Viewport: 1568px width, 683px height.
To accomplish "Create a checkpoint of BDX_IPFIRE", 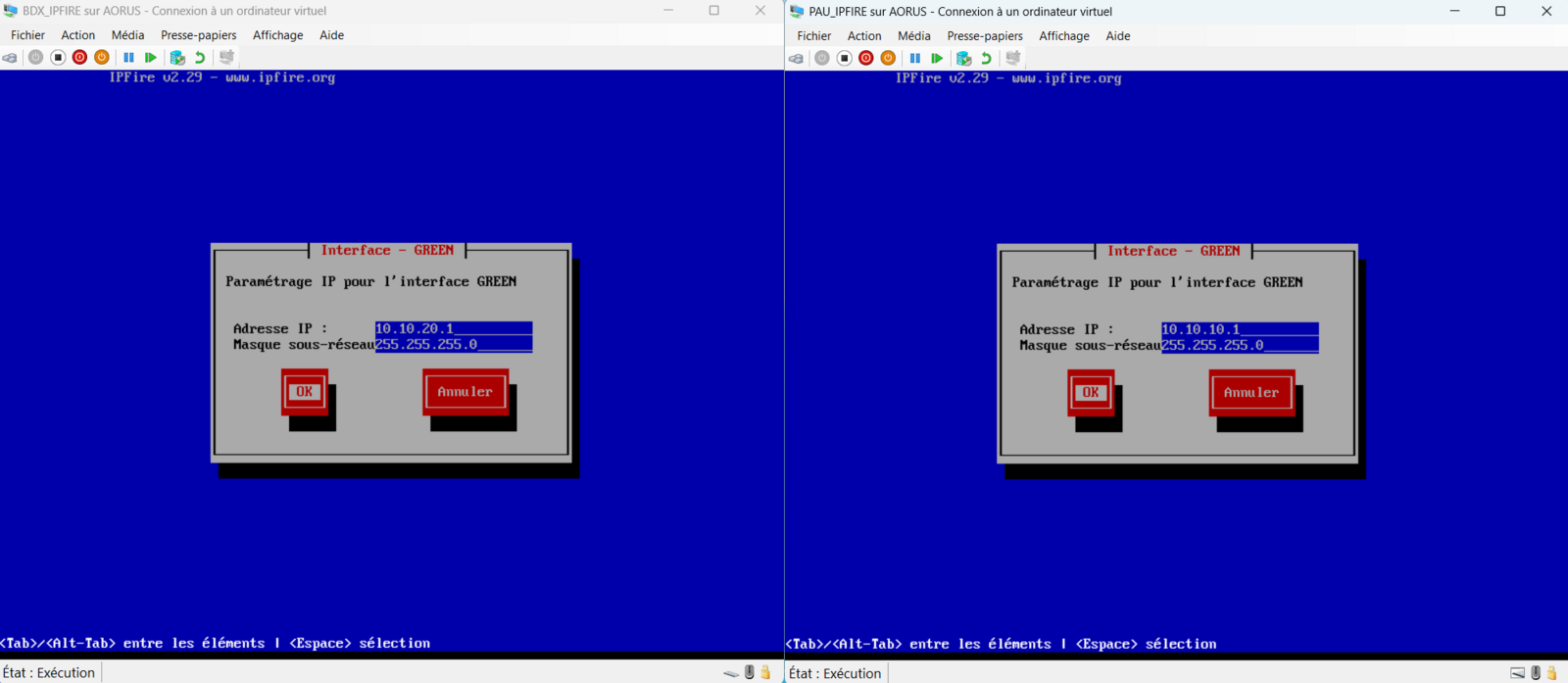I will (x=177, y=58).
